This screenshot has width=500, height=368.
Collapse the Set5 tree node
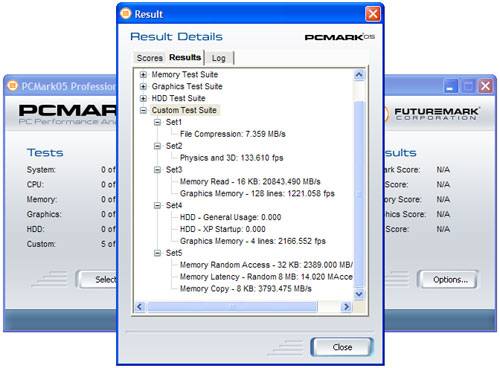tap(157, 253)
